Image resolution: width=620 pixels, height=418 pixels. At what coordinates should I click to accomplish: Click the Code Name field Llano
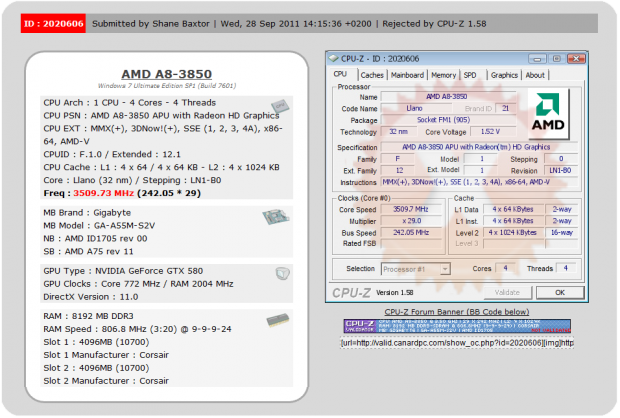414,108
